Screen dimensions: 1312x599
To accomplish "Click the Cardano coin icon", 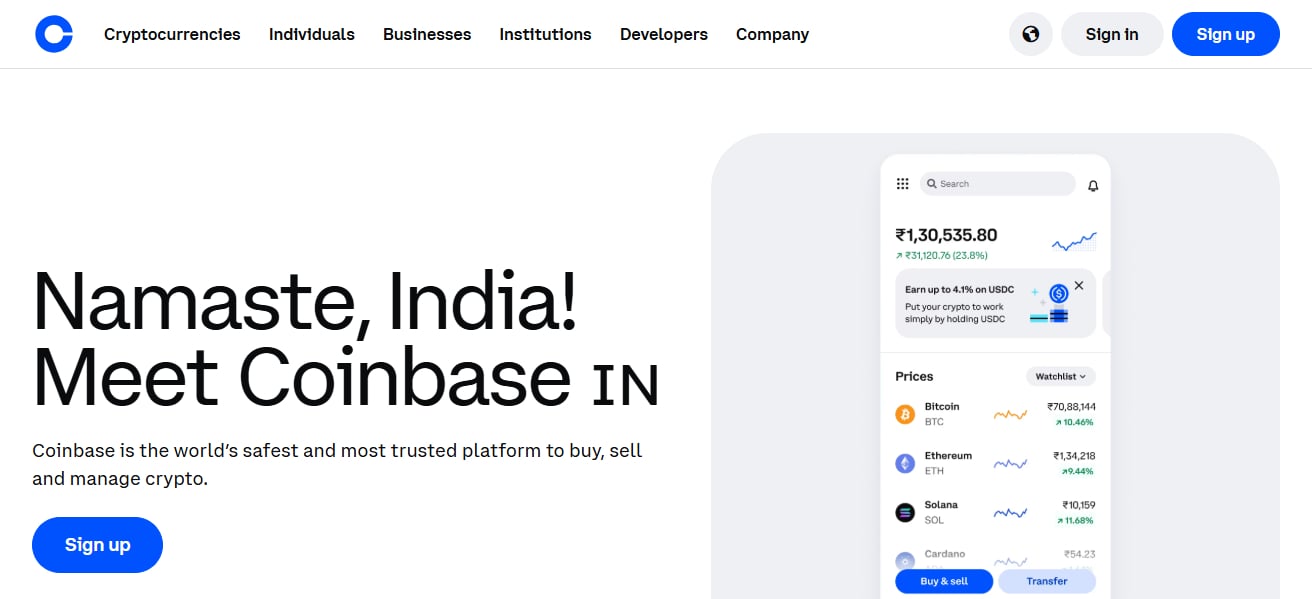I will click(x=905, y=561).
